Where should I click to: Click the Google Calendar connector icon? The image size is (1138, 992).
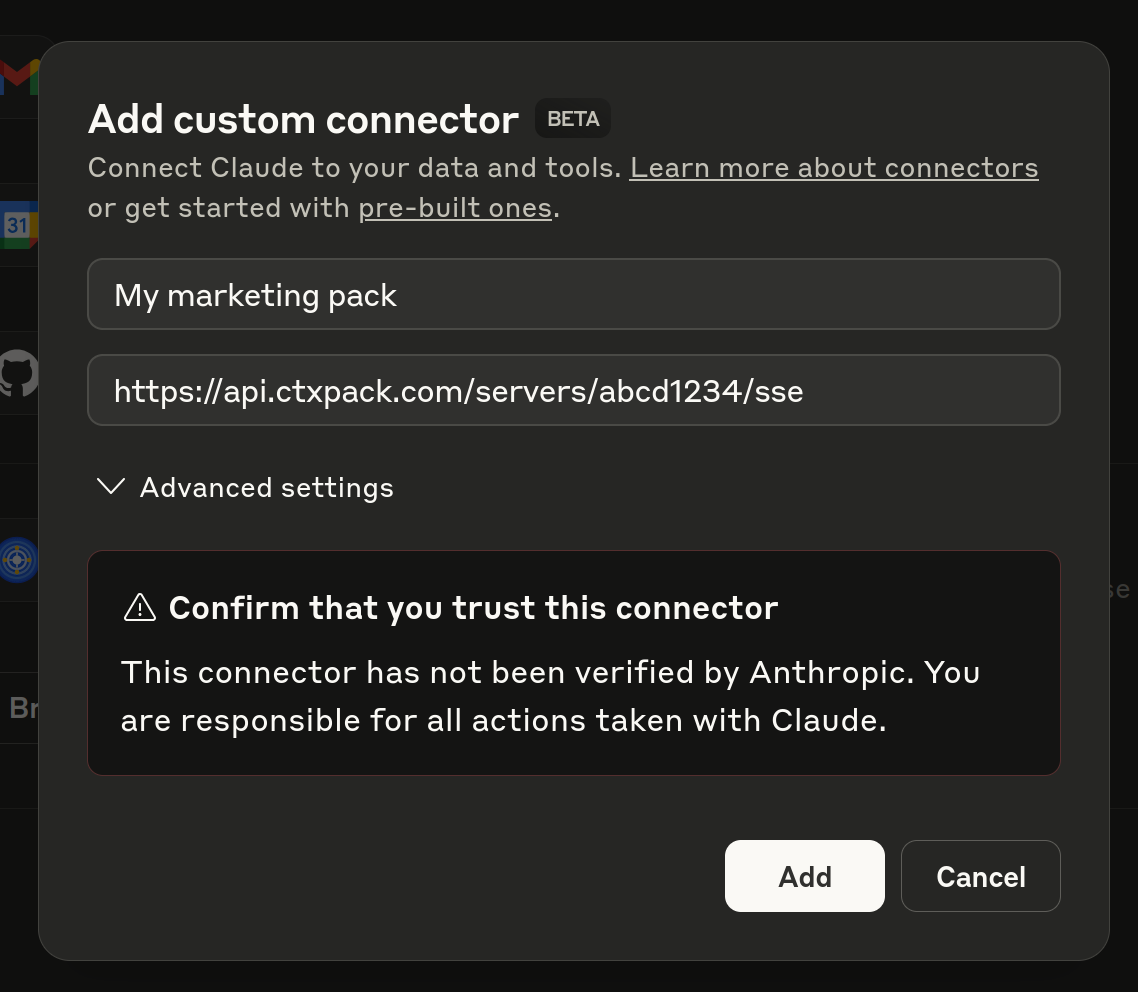tap(20, 225)
